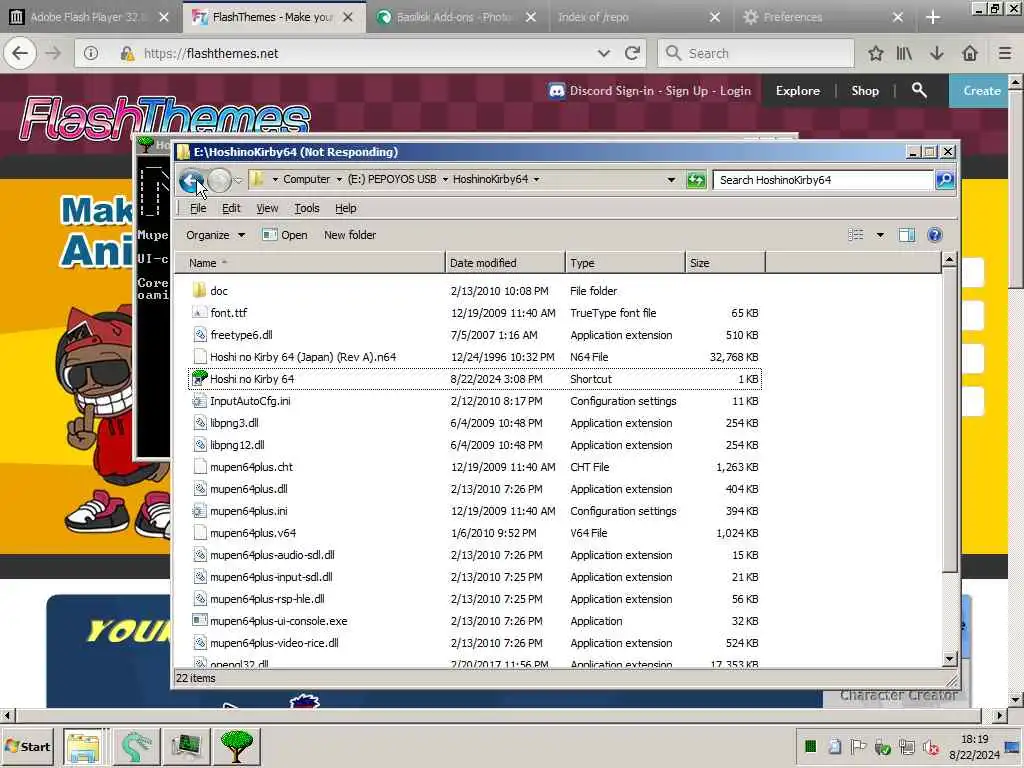Sort files by Type column header
1024x768 pixels.
pos(625,263)
